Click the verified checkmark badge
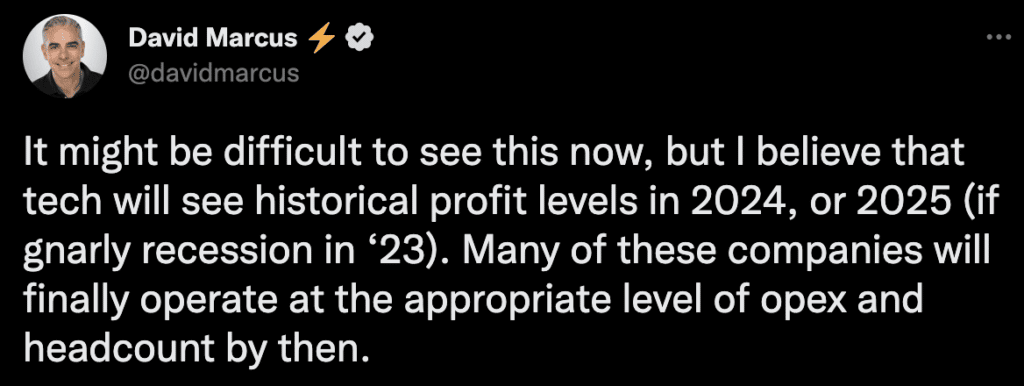Viewport: 1024px width, 386px height. click(x=356, y=40)
